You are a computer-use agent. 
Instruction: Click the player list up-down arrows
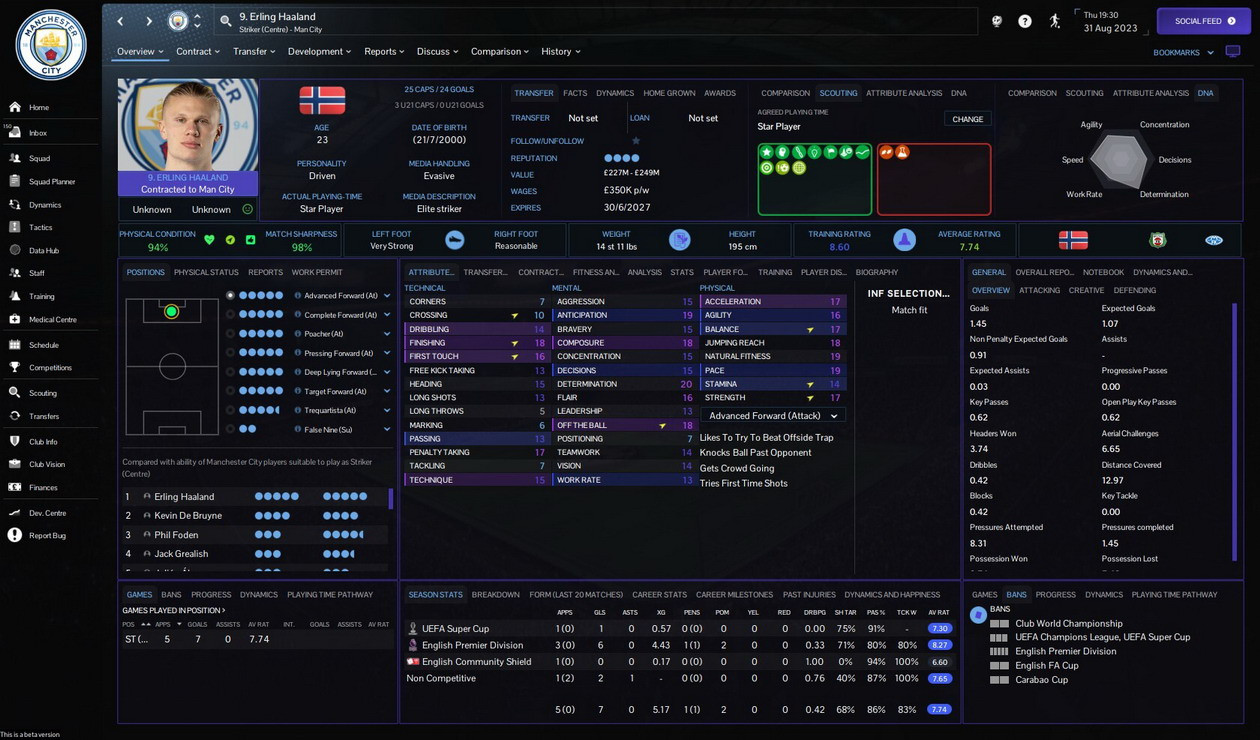click(x=197, y=21)
